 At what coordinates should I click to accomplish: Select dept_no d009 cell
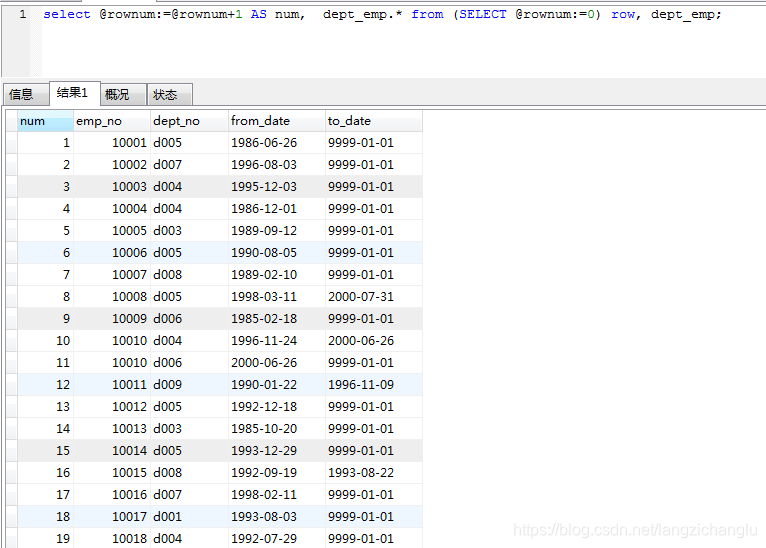pyautogui.click(x=190, y=384)
